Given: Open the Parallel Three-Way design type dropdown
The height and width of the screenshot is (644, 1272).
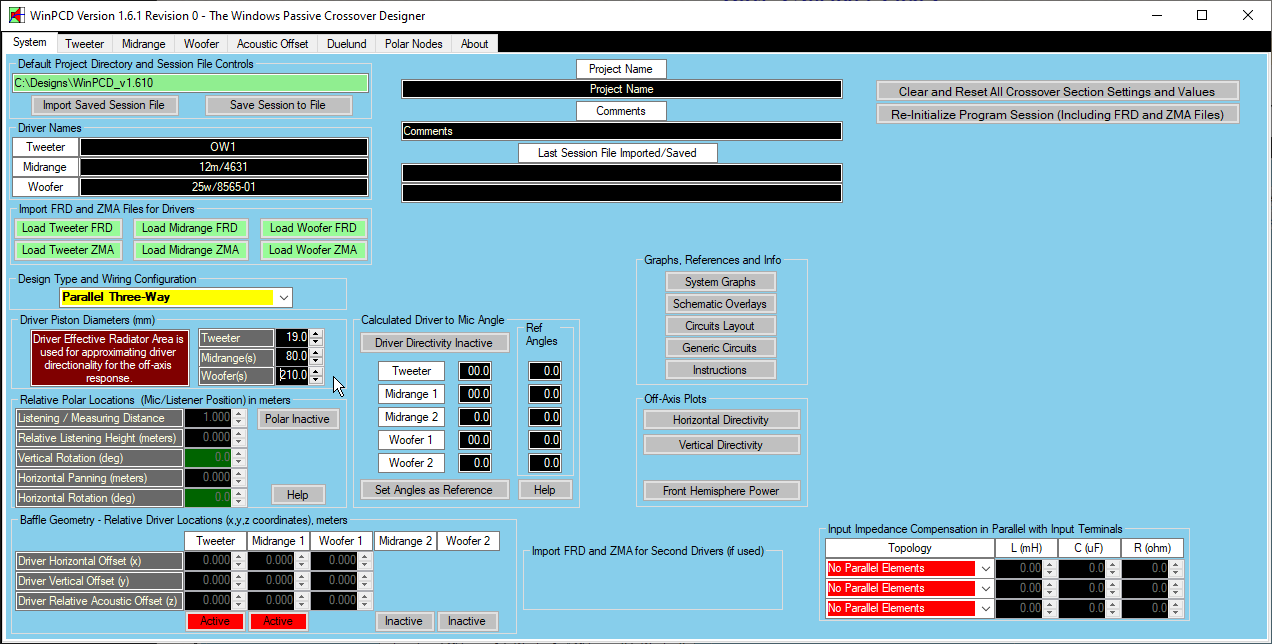Looking at the screenshot, I should pos(284,298).
